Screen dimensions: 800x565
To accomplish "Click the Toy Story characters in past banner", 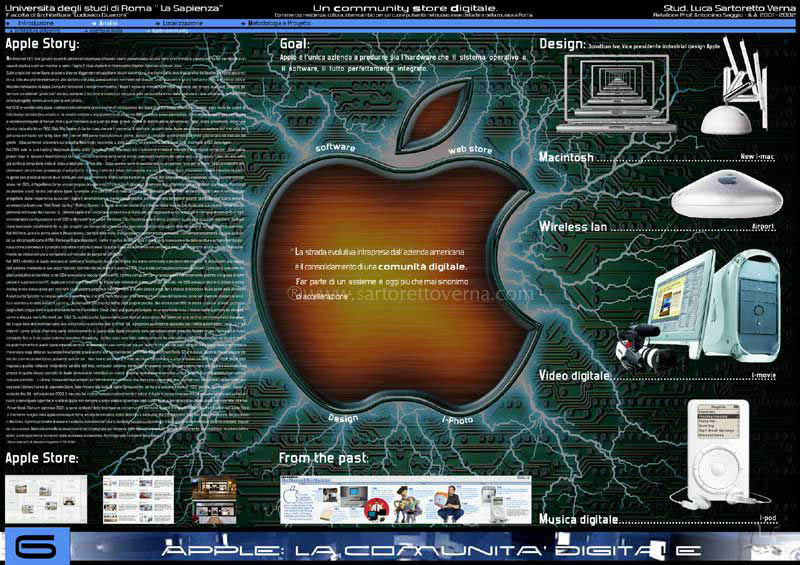I will (408, 505).
